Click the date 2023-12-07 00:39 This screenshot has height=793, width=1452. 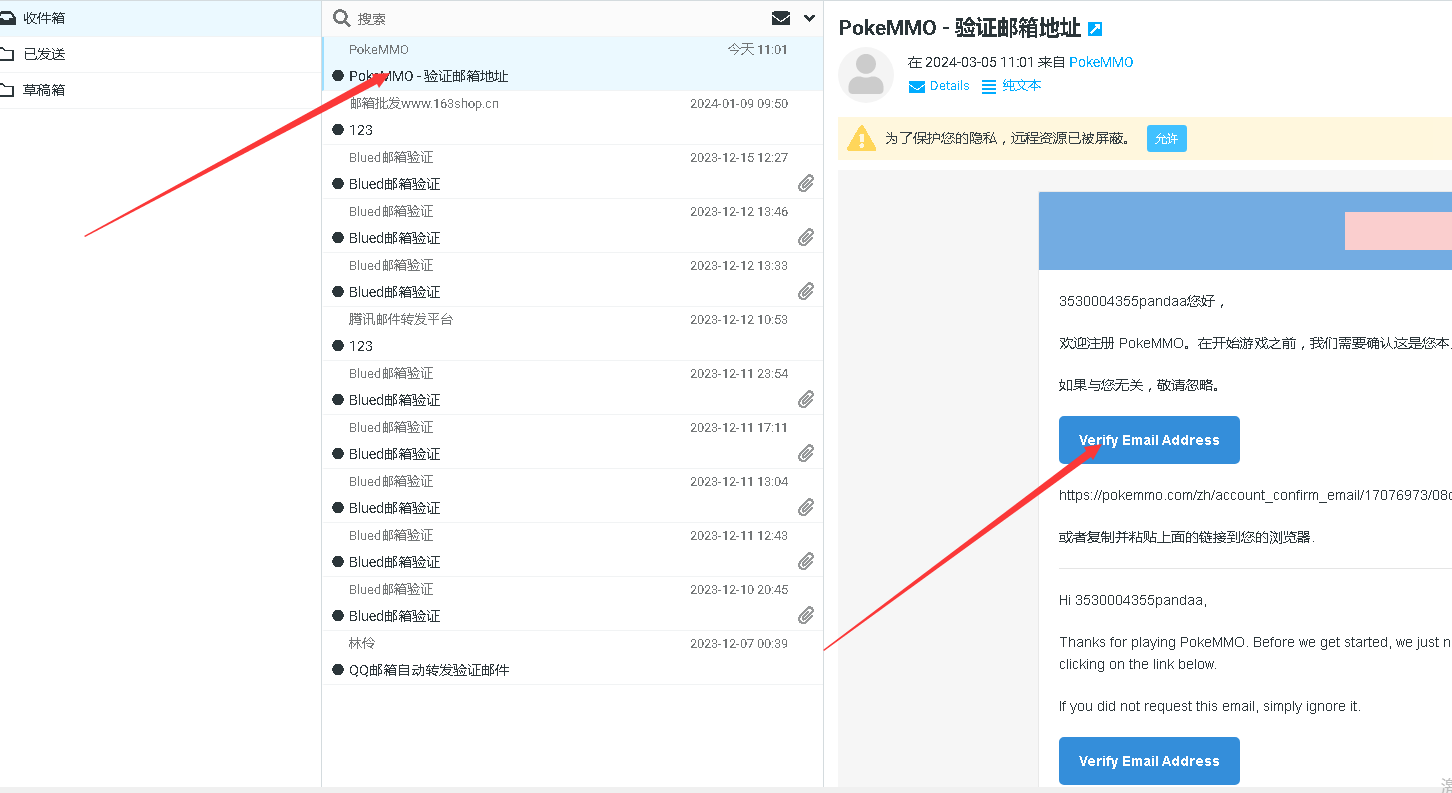click(739, 643)
